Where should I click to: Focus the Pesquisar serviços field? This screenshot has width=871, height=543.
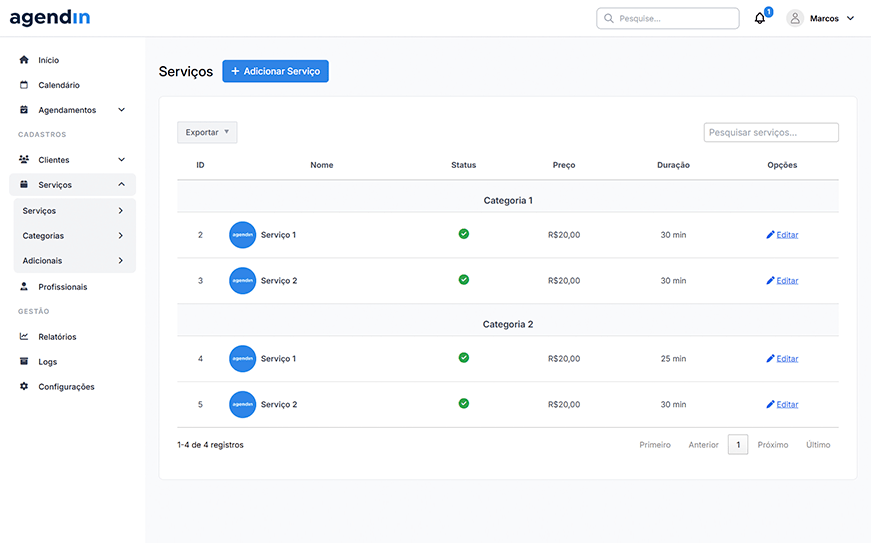tap(771, 132)
